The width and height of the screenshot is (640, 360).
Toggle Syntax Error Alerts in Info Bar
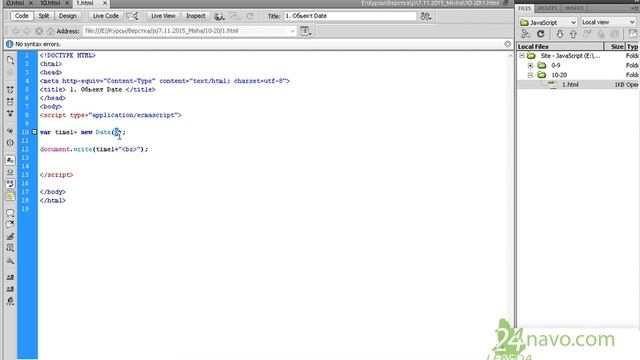point(10,196)
